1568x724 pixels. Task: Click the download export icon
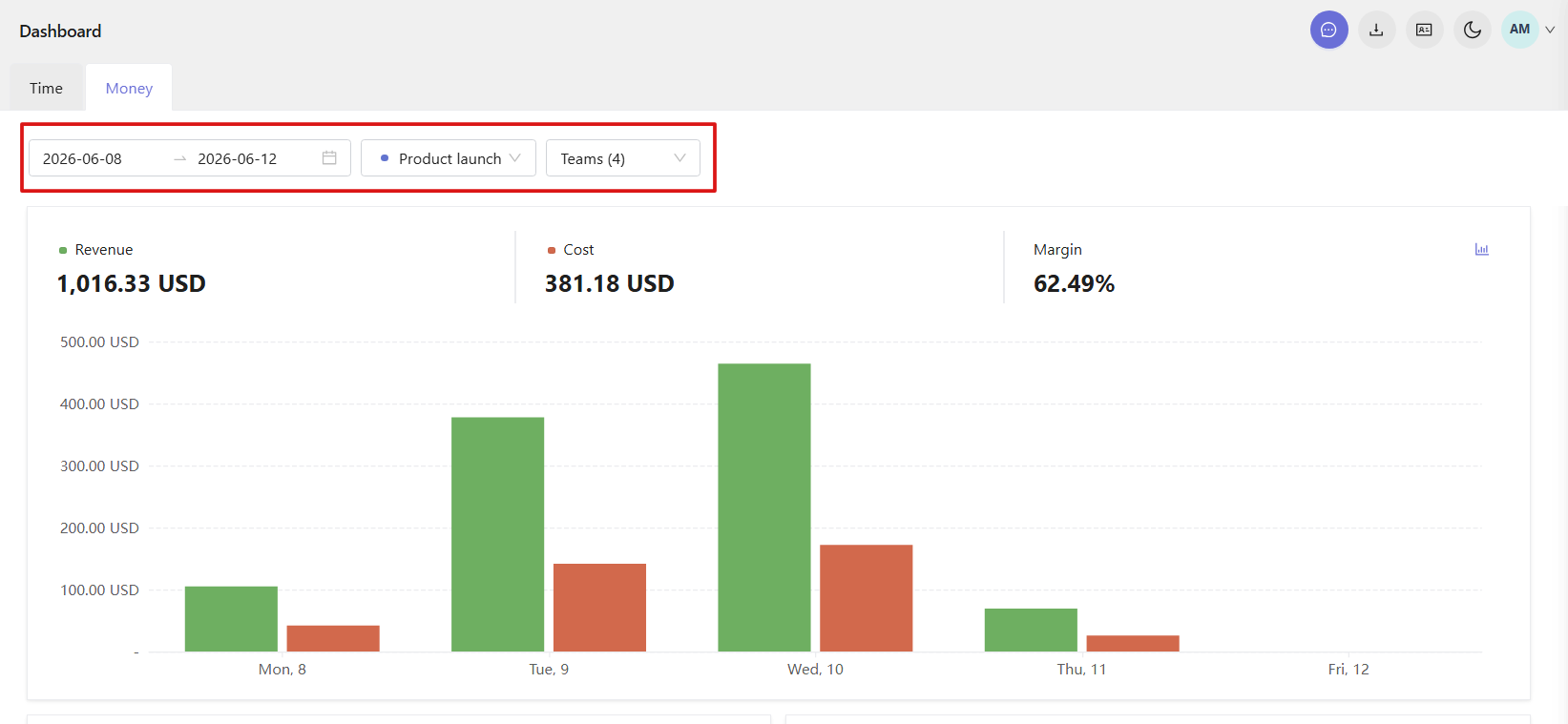[1376, 30]
